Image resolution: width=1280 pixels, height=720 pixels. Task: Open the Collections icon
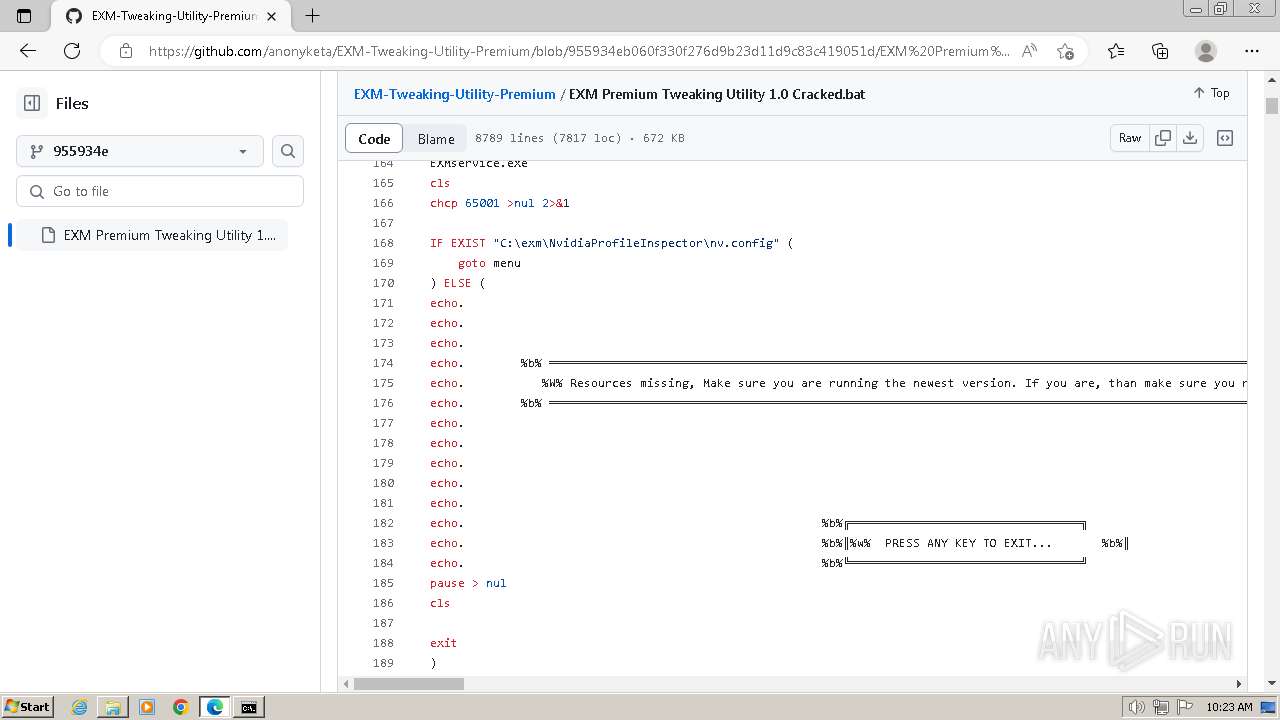tap(1160, 51)
